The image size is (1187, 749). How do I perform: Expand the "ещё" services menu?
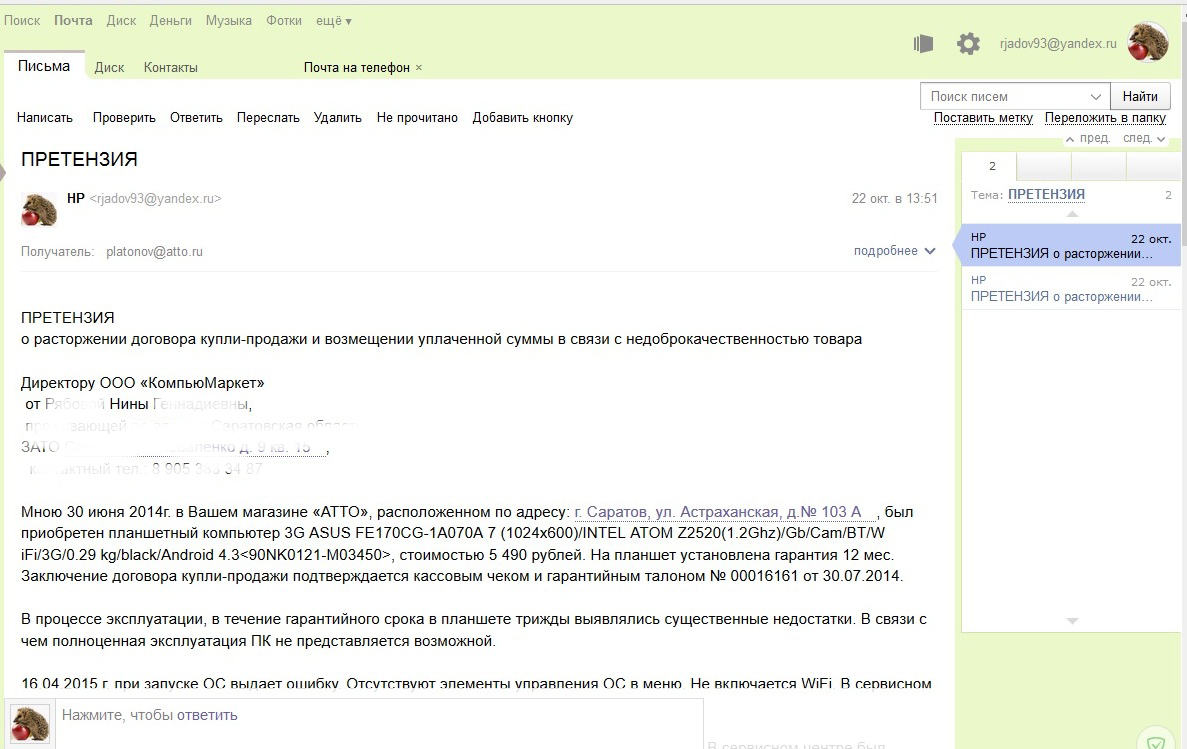click(335, 21)
